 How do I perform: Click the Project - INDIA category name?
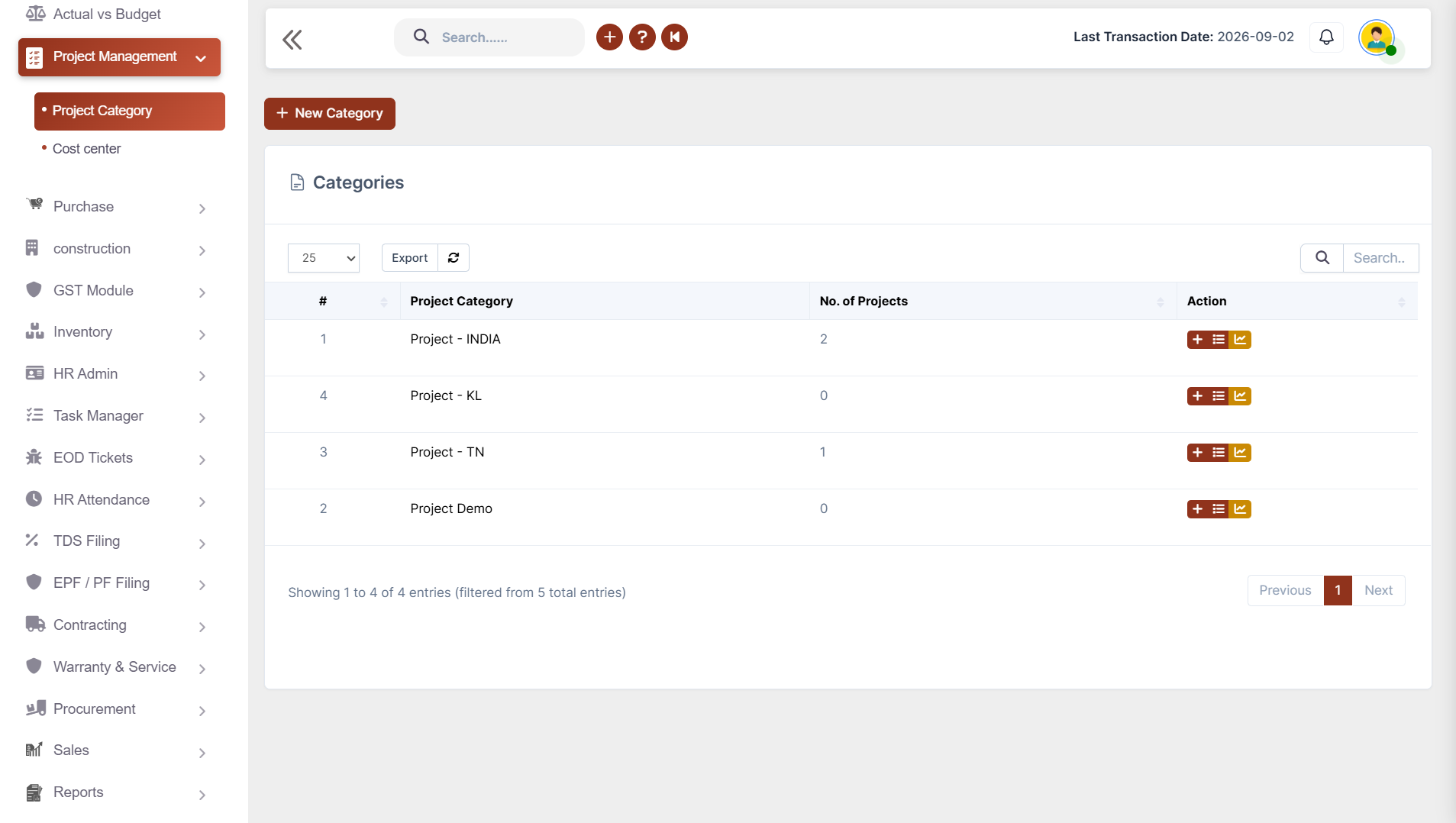pyautogui.click(x=455, y=339)
